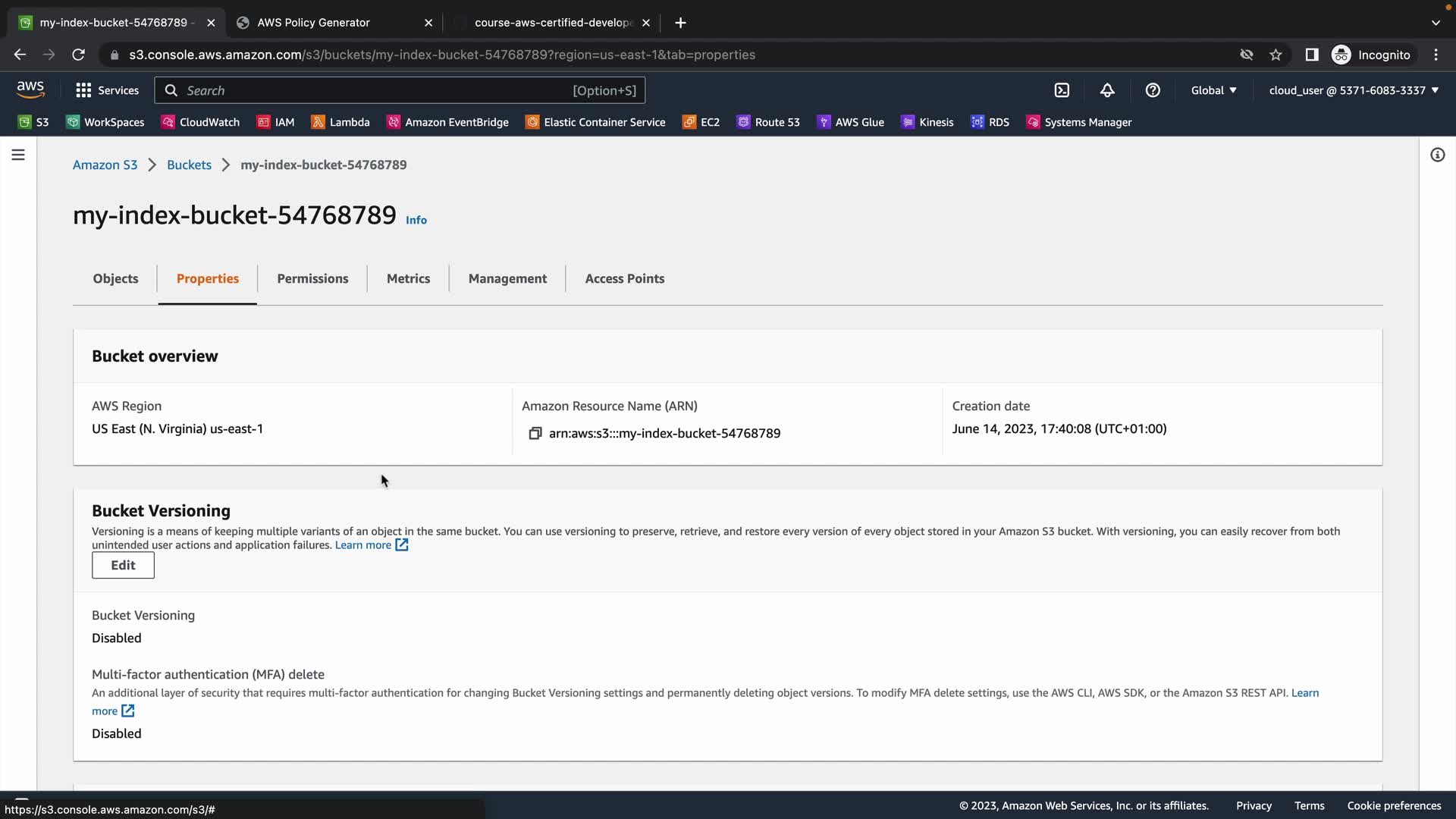Open Lambda shortcut in favorites bar
The width and height of the screenshot is (1456, 819).
(340, 122)
